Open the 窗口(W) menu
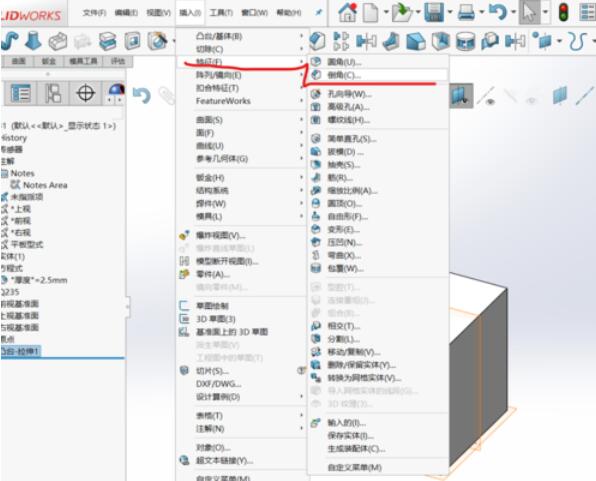 tap(254, 13)
